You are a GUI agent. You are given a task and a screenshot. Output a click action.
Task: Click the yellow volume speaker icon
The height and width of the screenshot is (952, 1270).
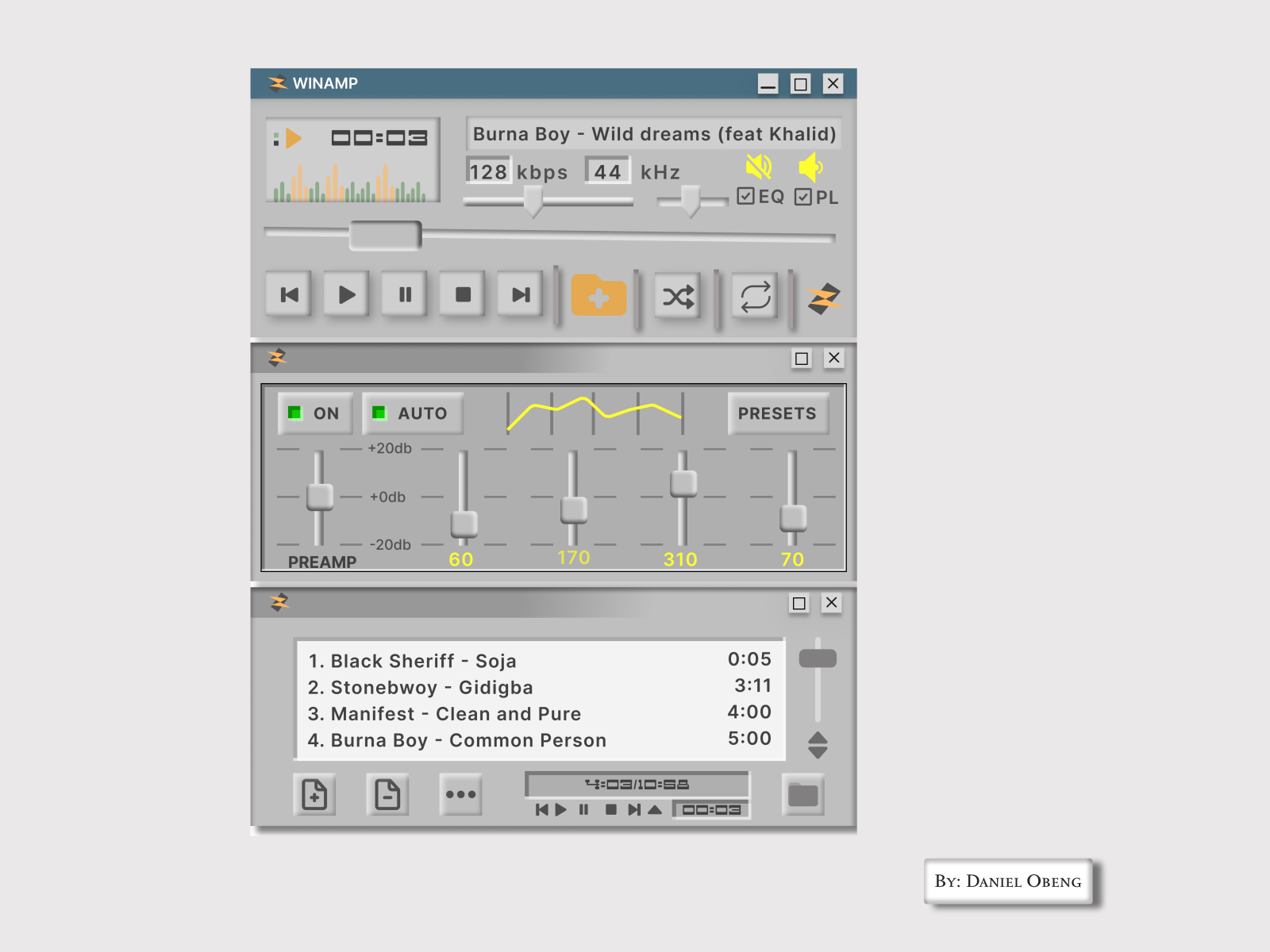(810, 167)
